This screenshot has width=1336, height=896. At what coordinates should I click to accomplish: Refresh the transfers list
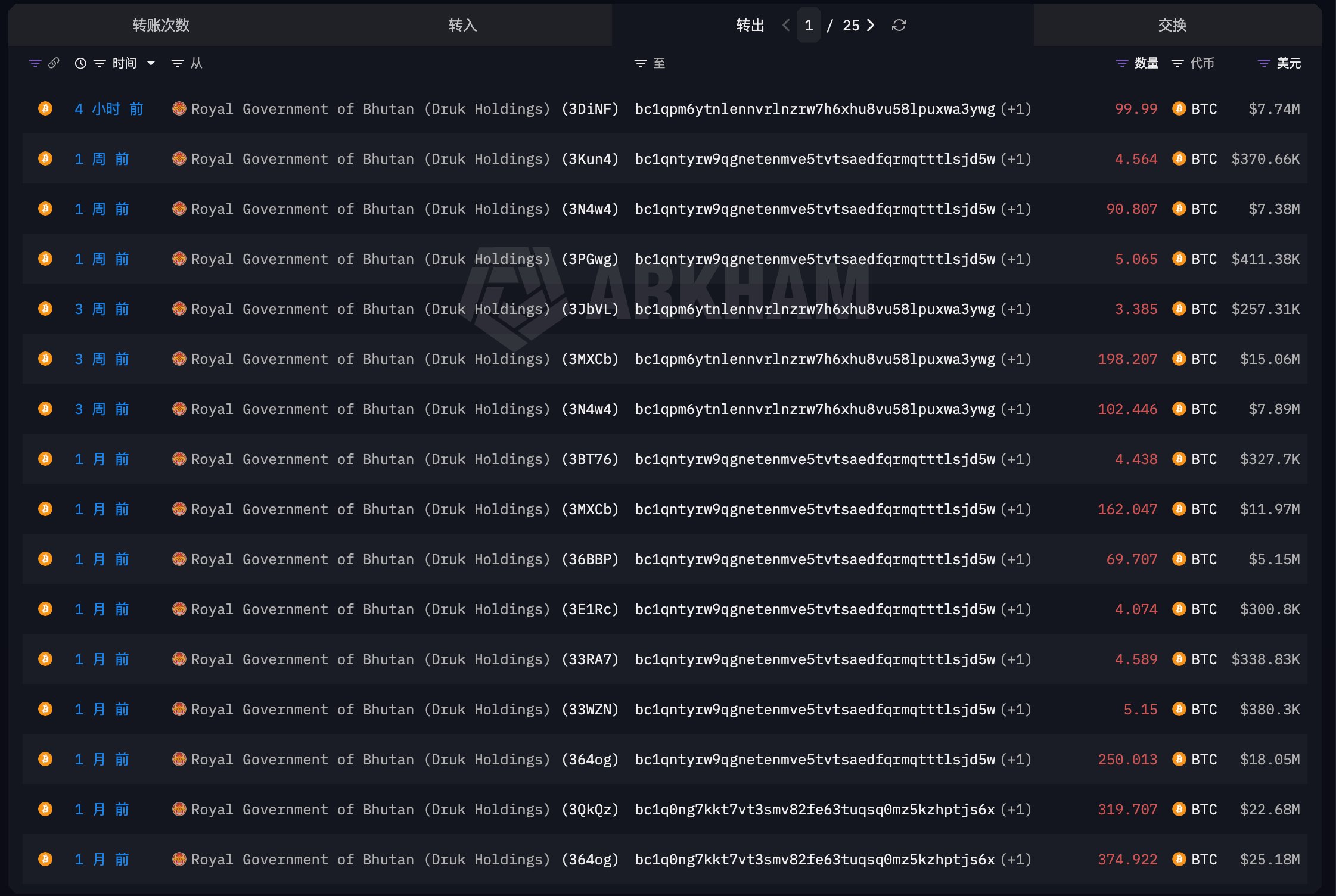point(899,25)
